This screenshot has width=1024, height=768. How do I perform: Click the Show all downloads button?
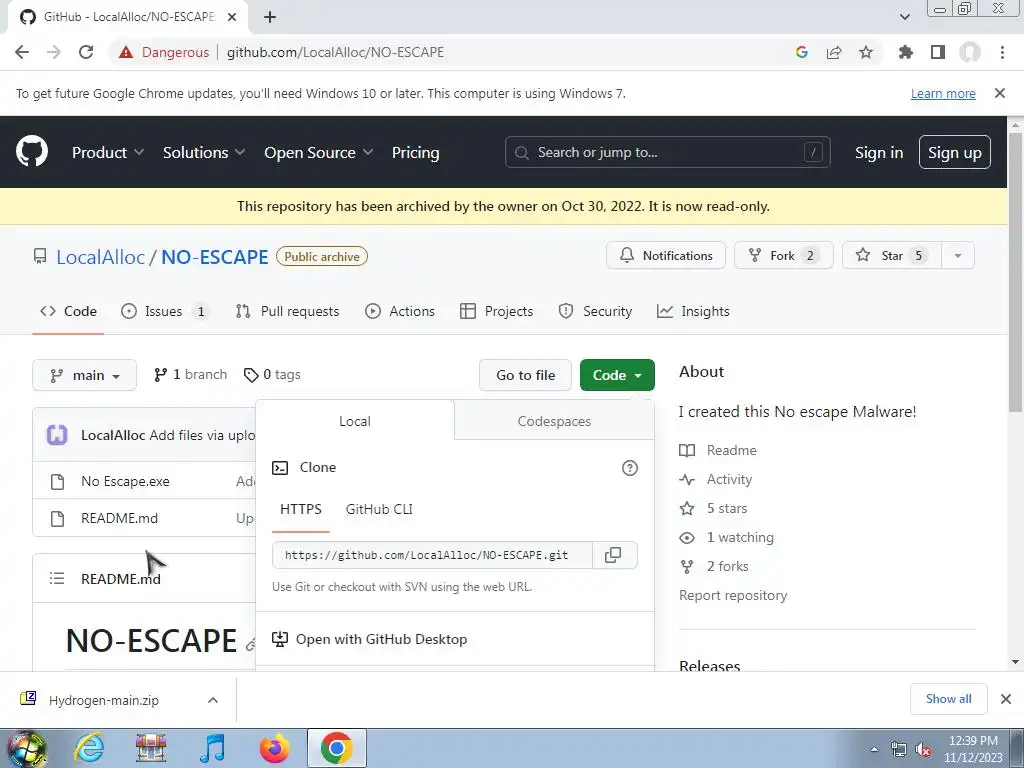948,699
